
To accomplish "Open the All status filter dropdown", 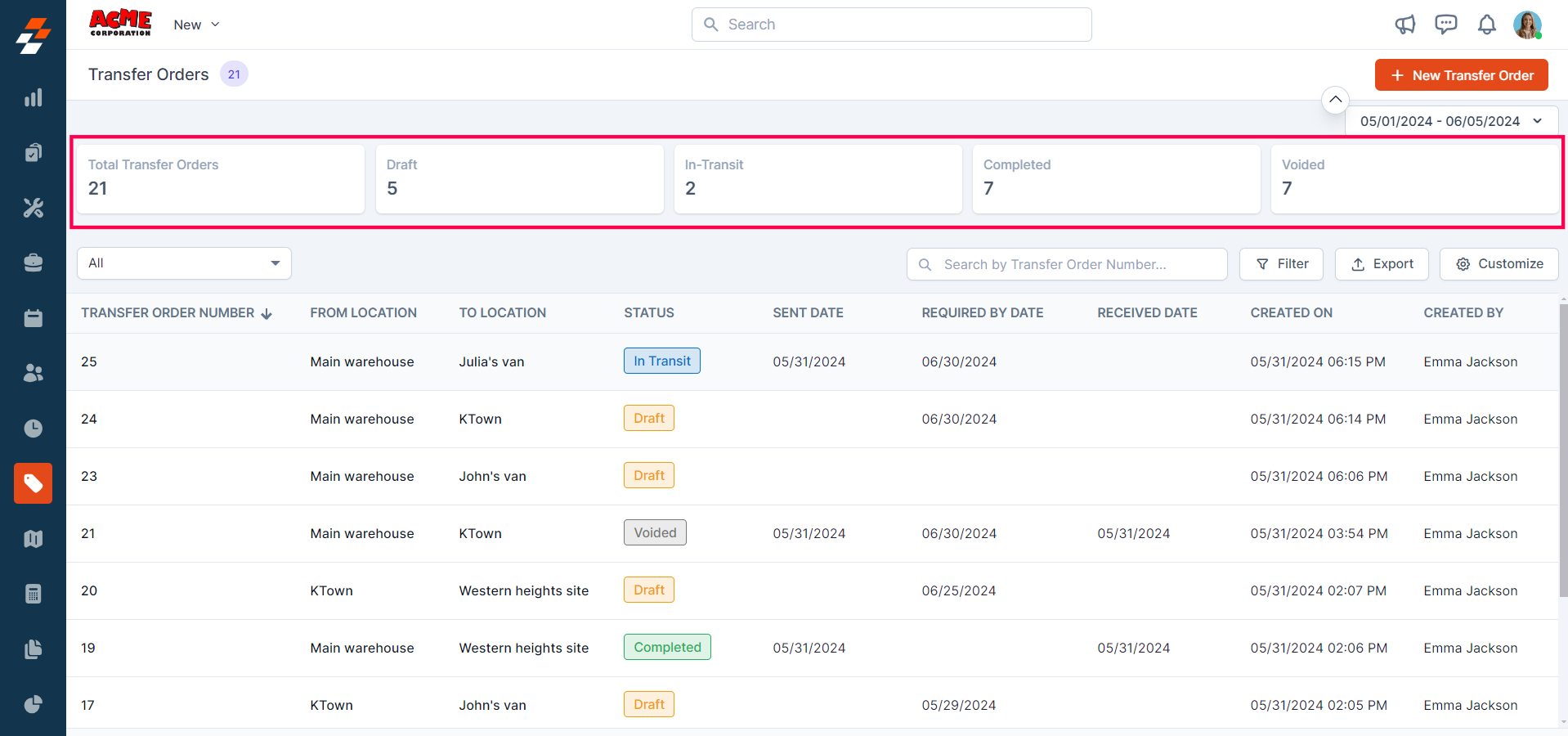I will (x=184, y=263).
